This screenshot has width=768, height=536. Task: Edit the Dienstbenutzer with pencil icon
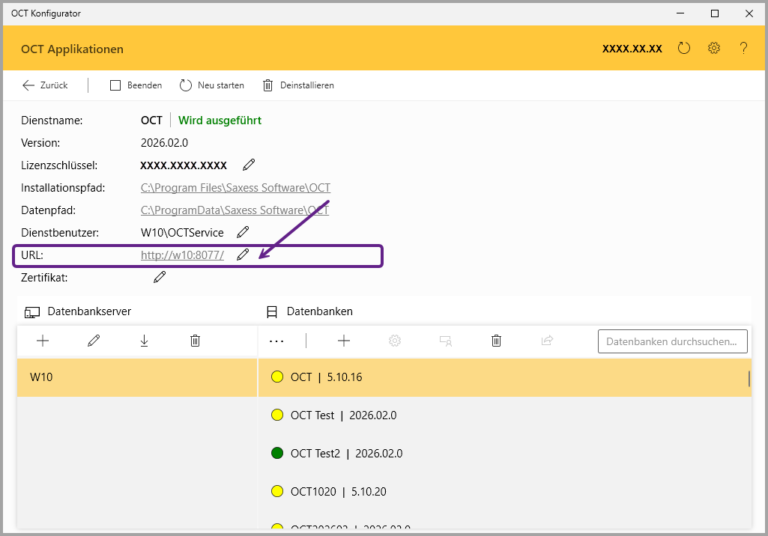pos(243,233)
